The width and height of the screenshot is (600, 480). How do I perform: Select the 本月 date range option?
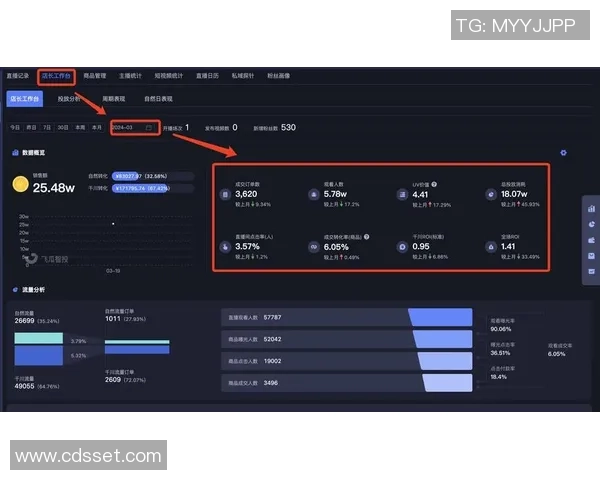click(x=97, y=128)
